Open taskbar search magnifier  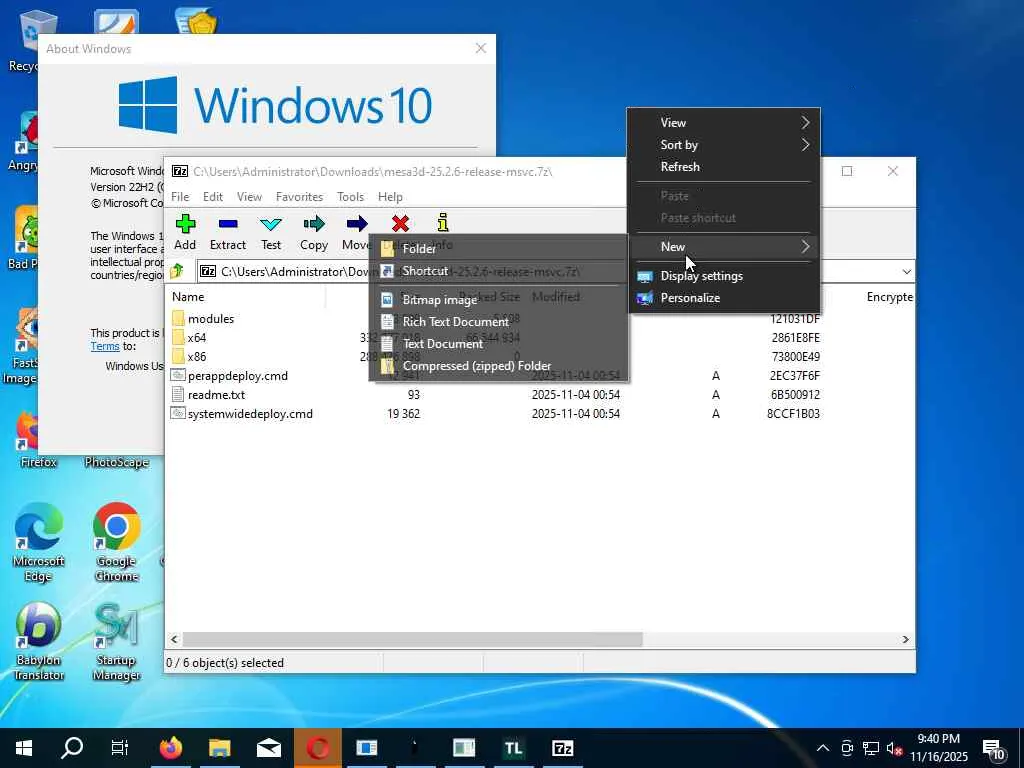72,748
